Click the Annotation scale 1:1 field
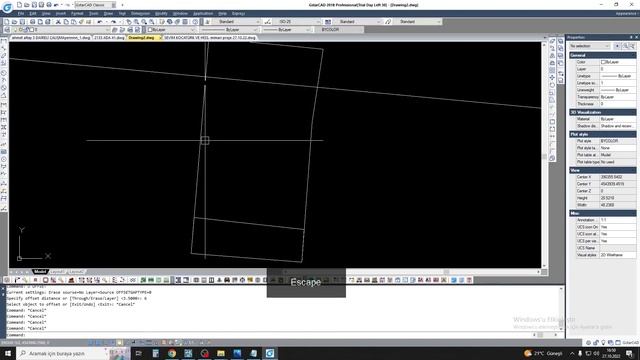Image resolution: width=640 pixels, height=360 pixels. [618, 220]
